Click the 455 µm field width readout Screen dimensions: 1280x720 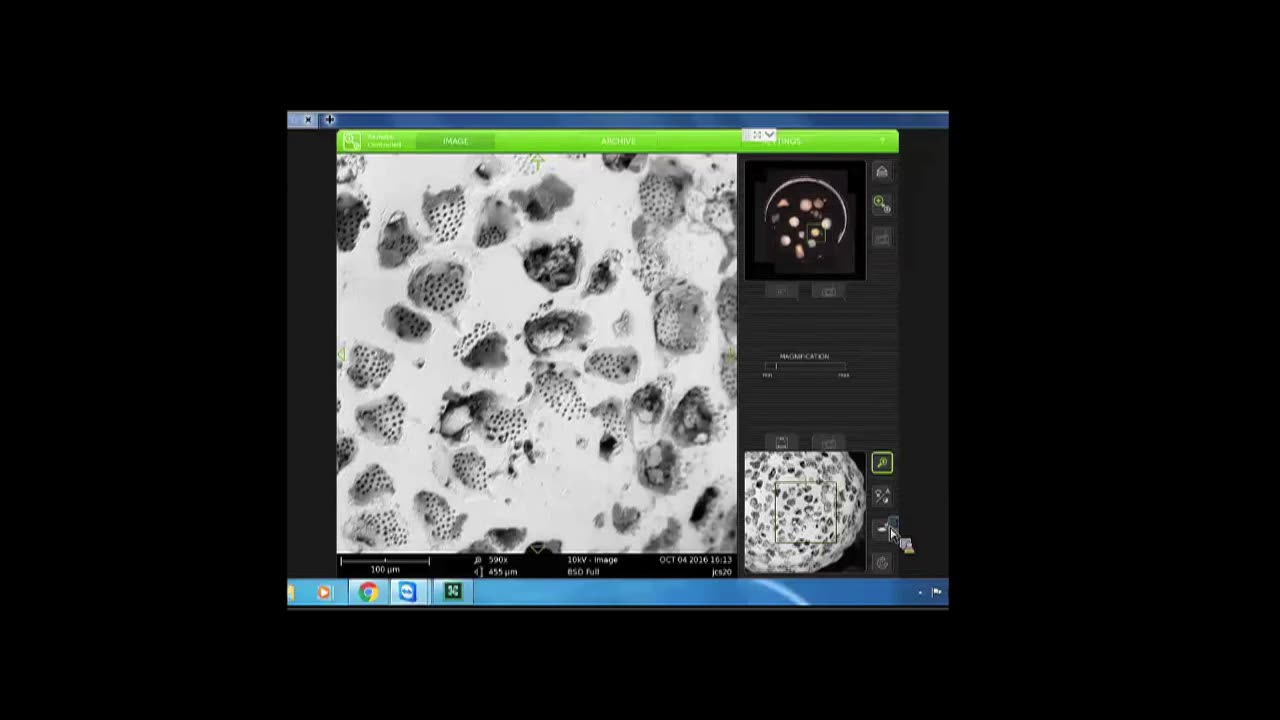pos(502,572)
